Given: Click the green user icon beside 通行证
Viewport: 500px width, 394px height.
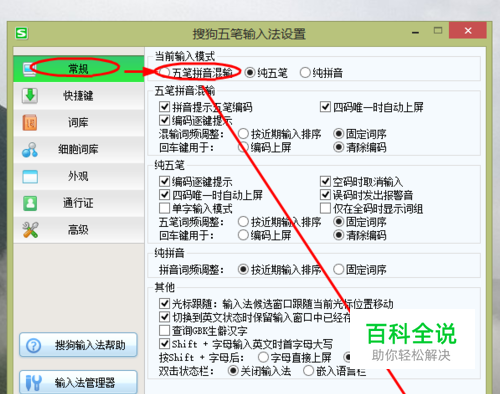Looking at the screenshot, I should (30, 203).
